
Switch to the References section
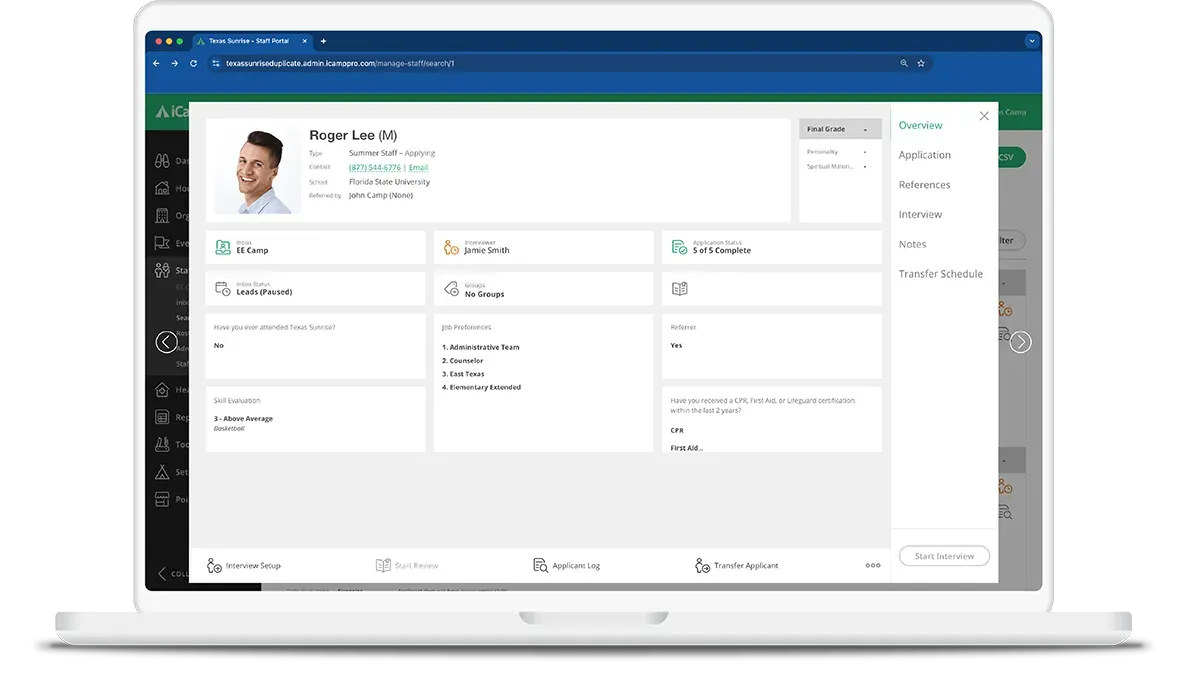click(924, 185)
